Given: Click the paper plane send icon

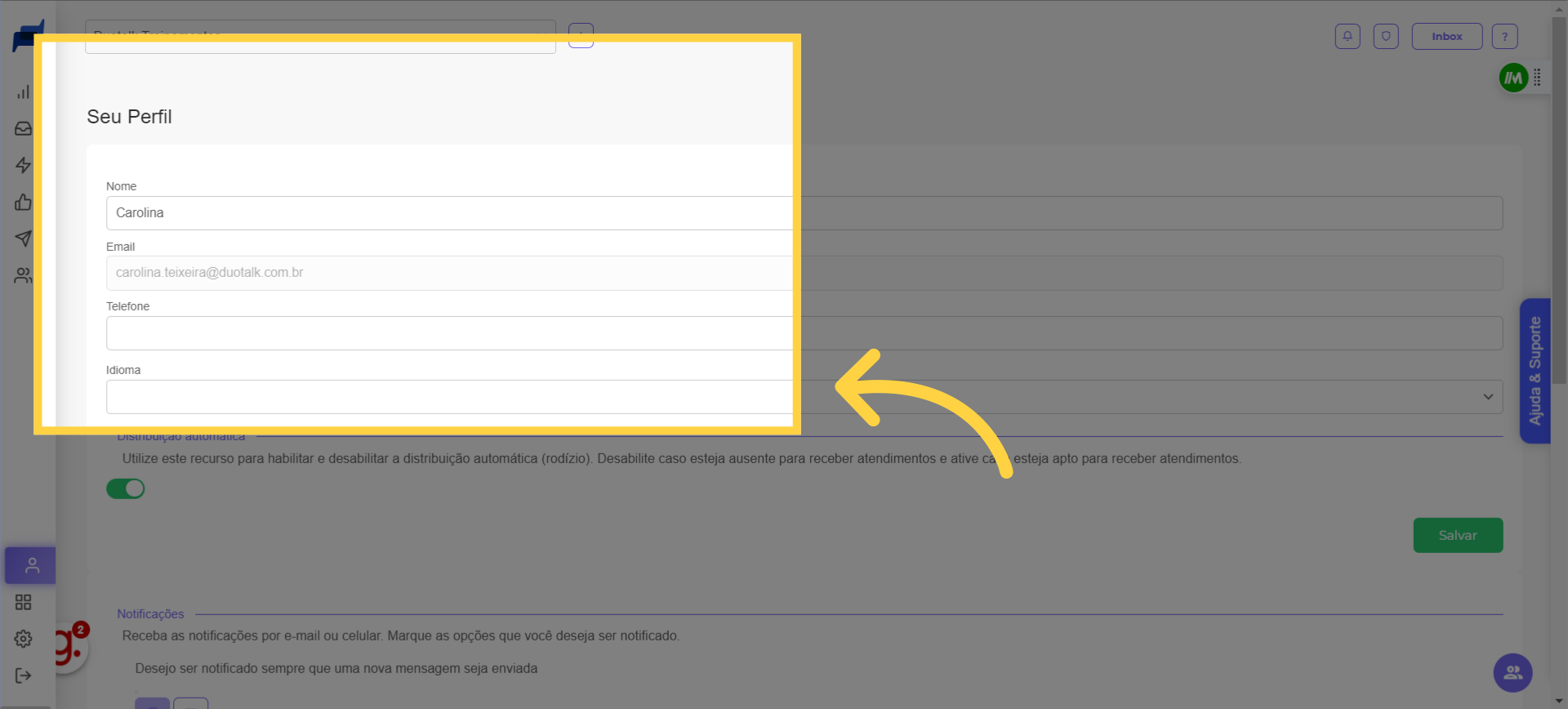Looking at the screenshot, I should [23, 239].
